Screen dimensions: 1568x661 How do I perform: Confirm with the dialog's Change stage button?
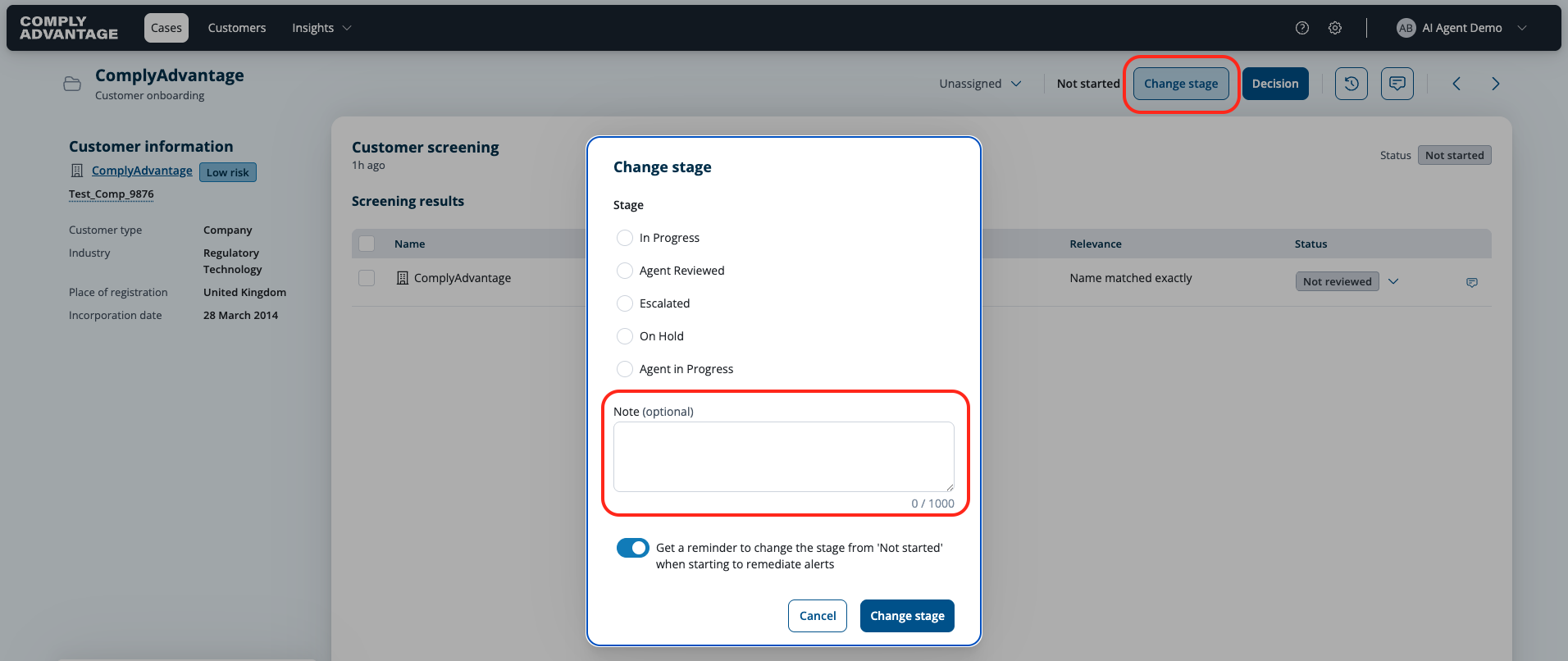click(x=907, y=616)
